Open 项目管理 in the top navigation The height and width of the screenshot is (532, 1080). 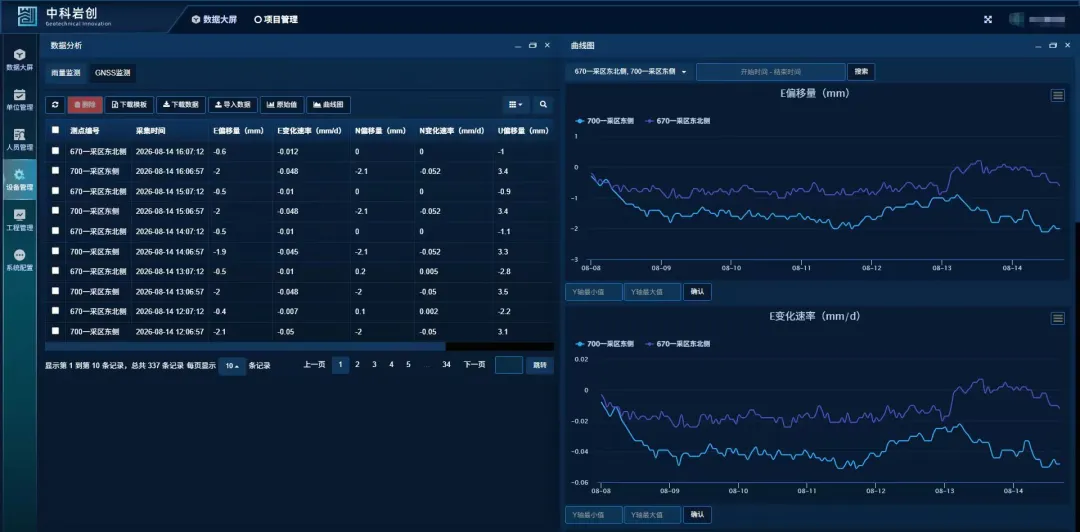(276, 19)
